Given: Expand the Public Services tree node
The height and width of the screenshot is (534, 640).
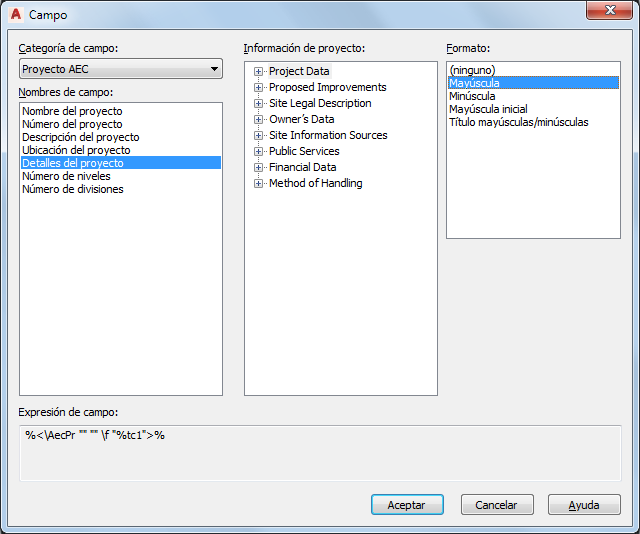Looking at the screenshot, I should (x=258, y=152).
